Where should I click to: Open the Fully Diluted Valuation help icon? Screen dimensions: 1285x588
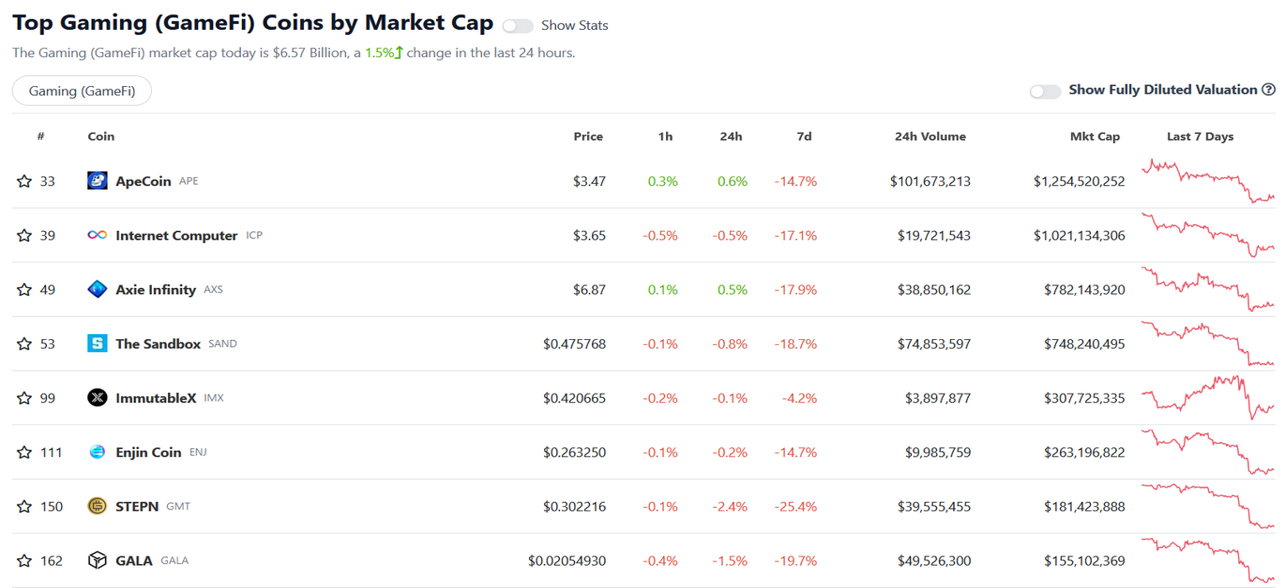[1269, 90]
